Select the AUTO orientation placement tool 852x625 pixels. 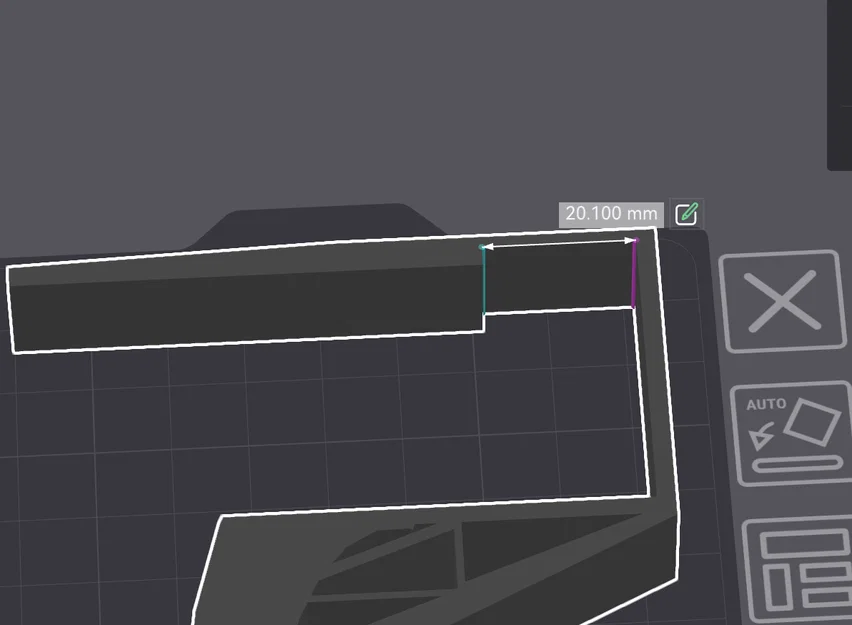793,433
